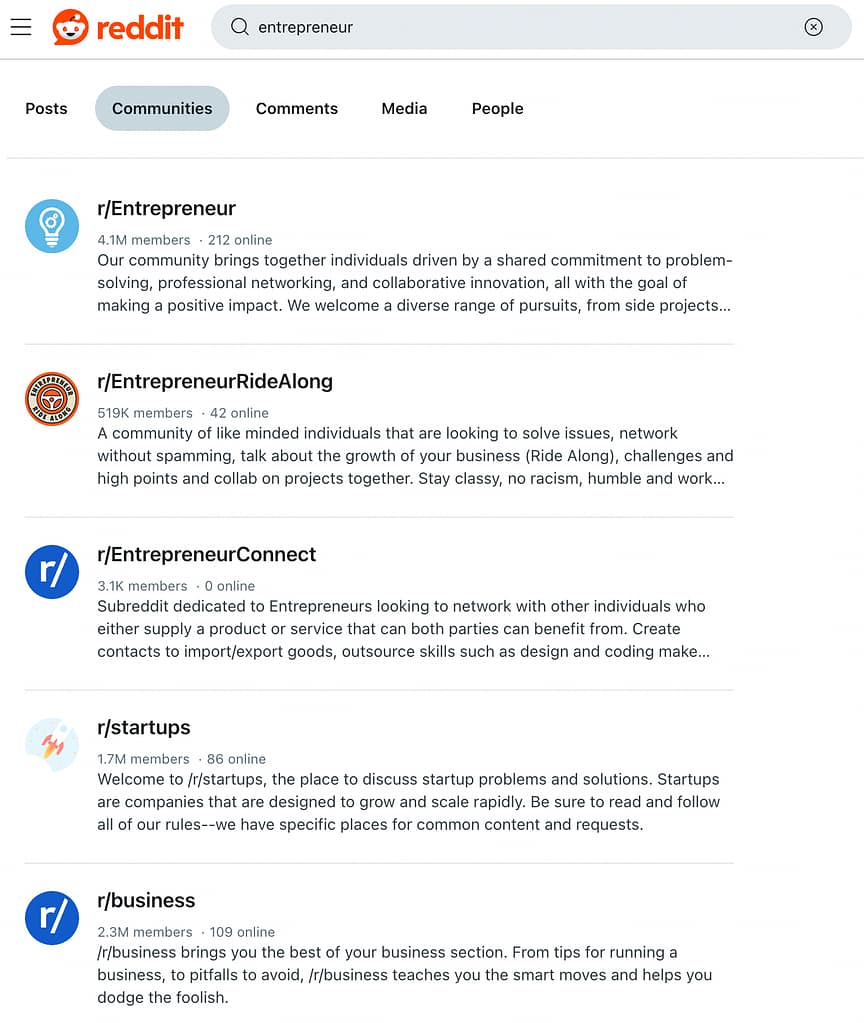
Task: Open the r/Entrepreneur community link
Action: point(166,208)
